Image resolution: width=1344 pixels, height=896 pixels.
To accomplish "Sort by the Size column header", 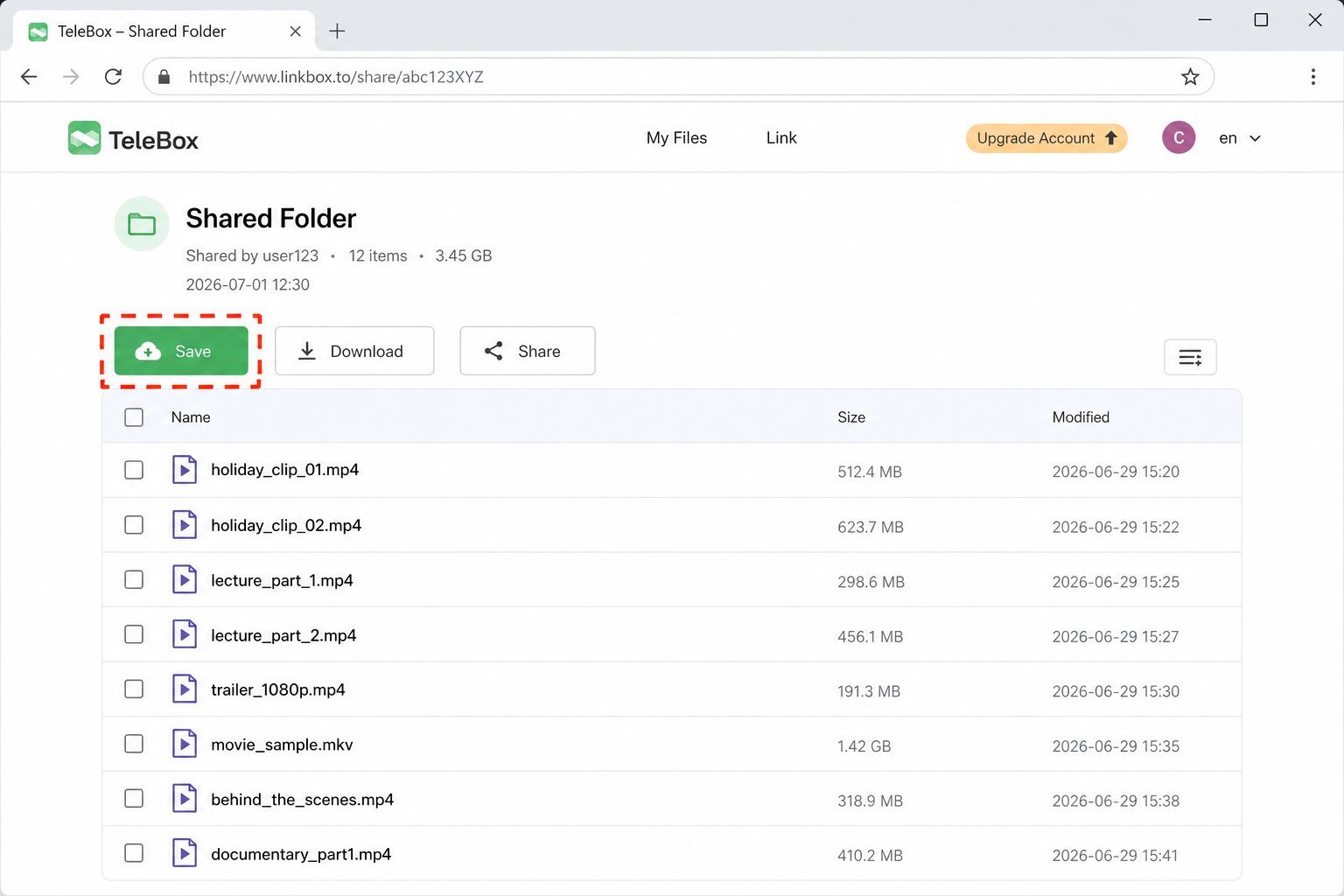I will coord(851,417).
